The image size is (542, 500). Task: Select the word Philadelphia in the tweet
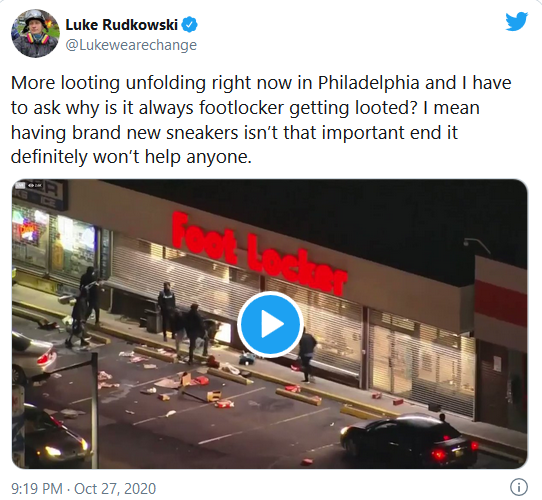pyautogui.click(x=368, y=83)
